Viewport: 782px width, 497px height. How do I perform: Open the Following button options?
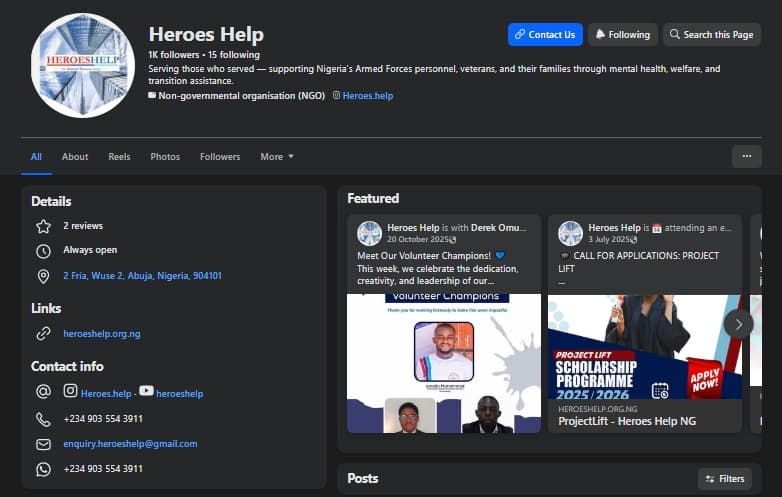click(623, 34)
